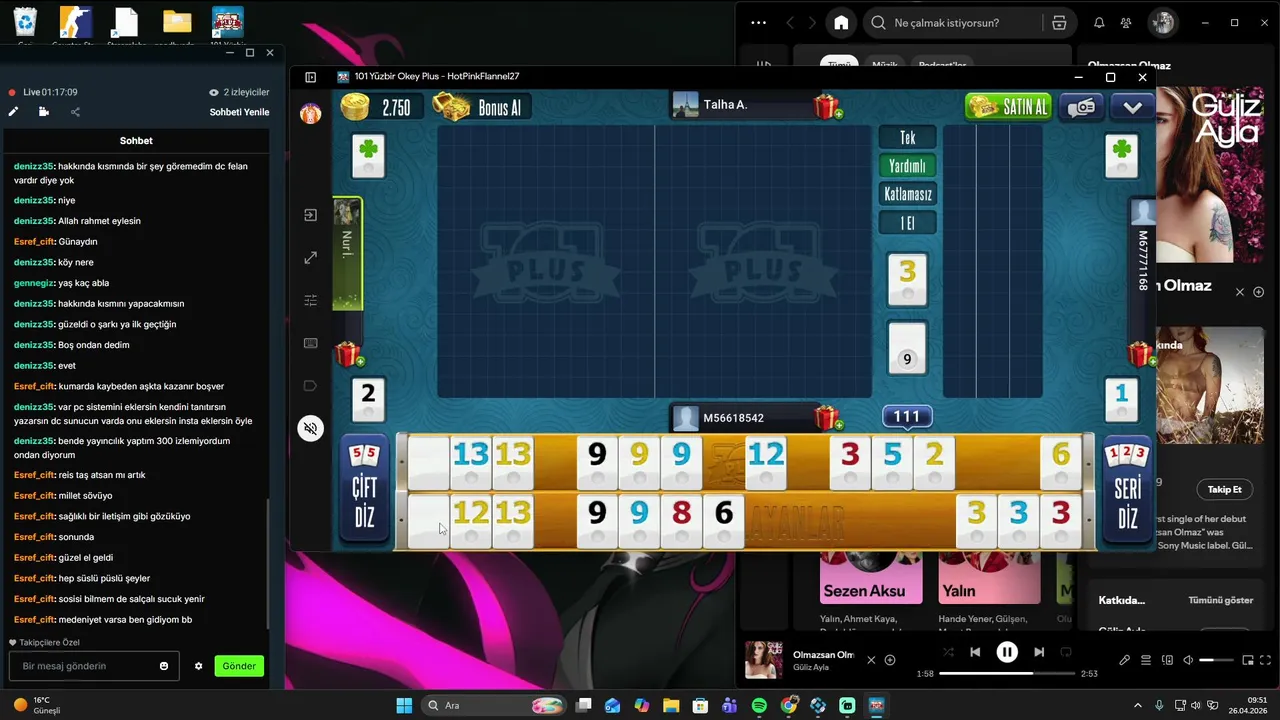This screenshot has width=1280, height=720.
Task: Show hidden system tray icons chevron
Action: [1139, 705]
